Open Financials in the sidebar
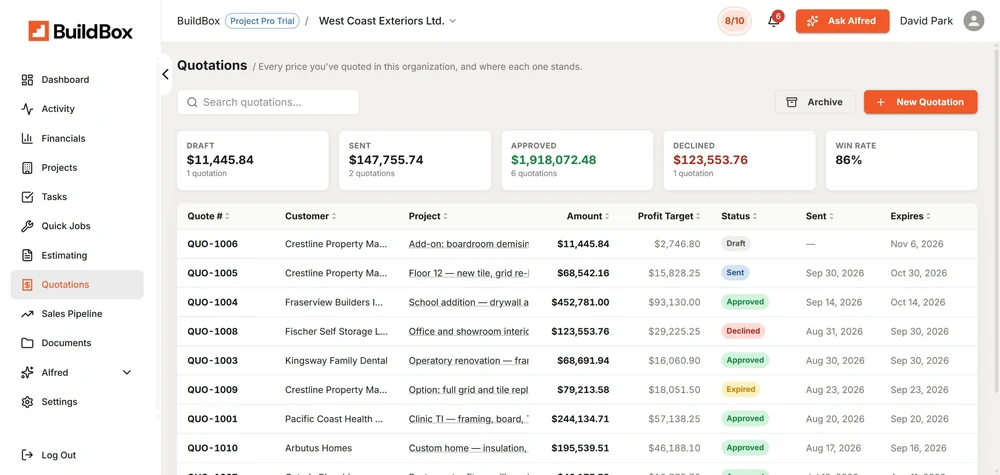The height and width of the screenshot is (475, 1000). 77,138
